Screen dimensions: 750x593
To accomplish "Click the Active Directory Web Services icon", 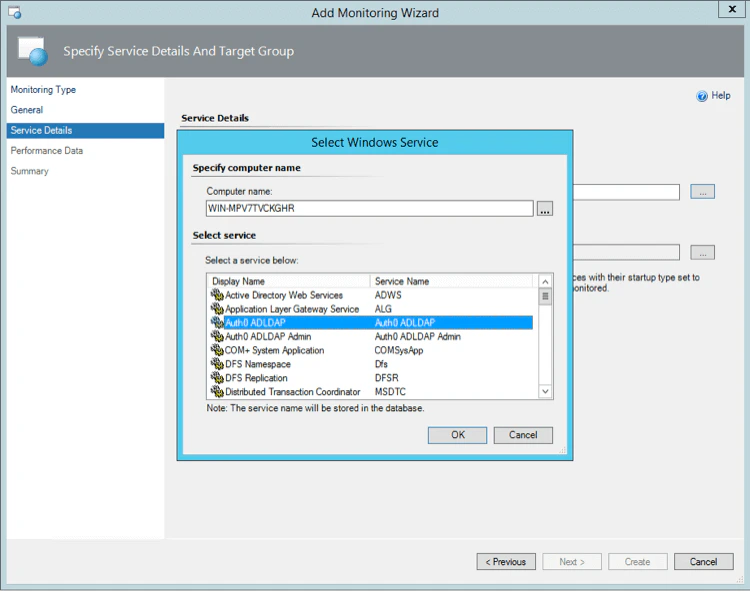I will click(217, 295).
